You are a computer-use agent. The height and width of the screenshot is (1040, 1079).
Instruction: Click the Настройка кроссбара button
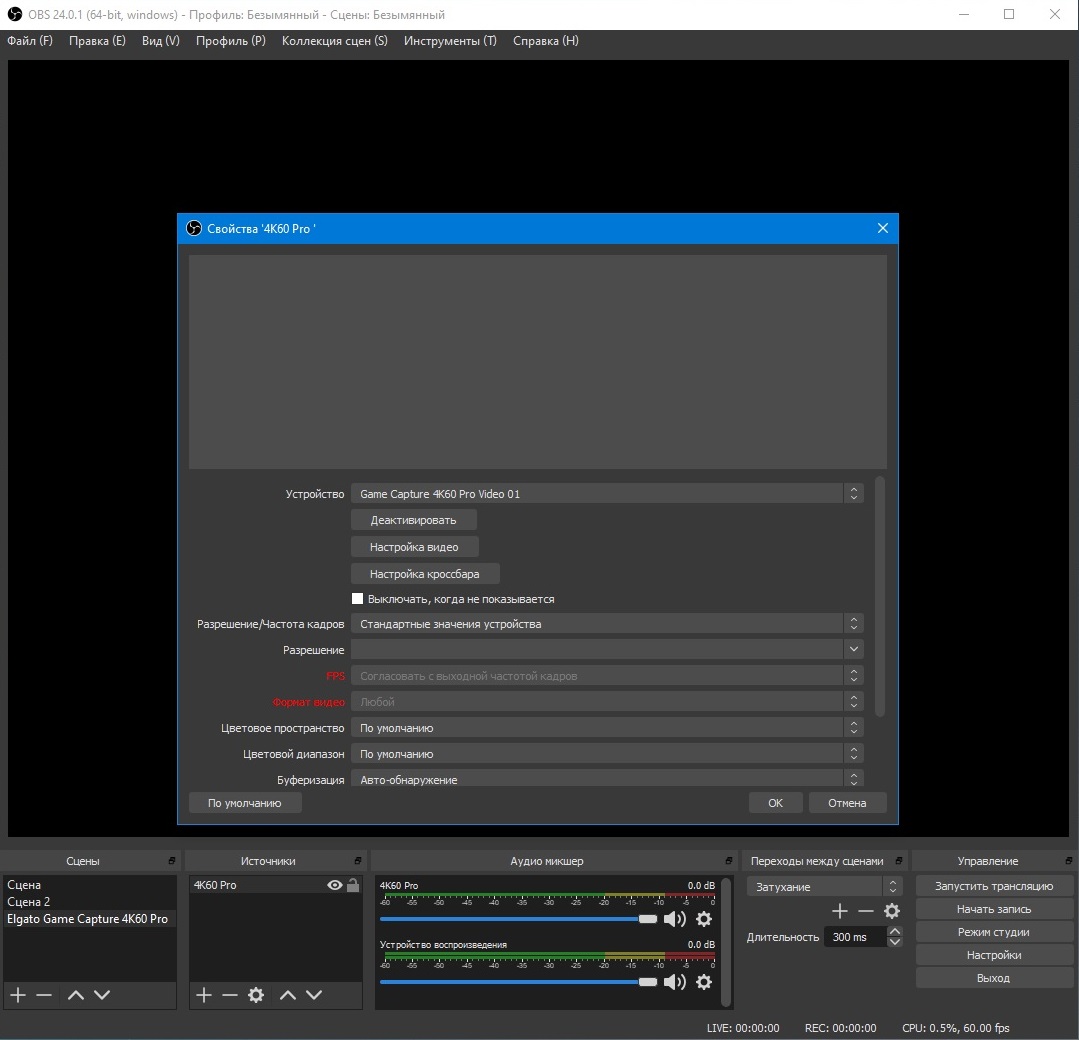[x=425, y=573]
